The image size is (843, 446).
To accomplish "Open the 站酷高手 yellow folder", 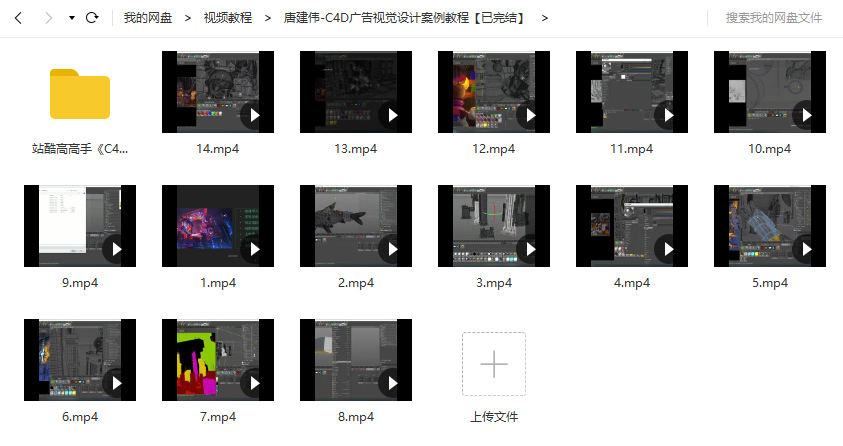I will pos(80,94).
